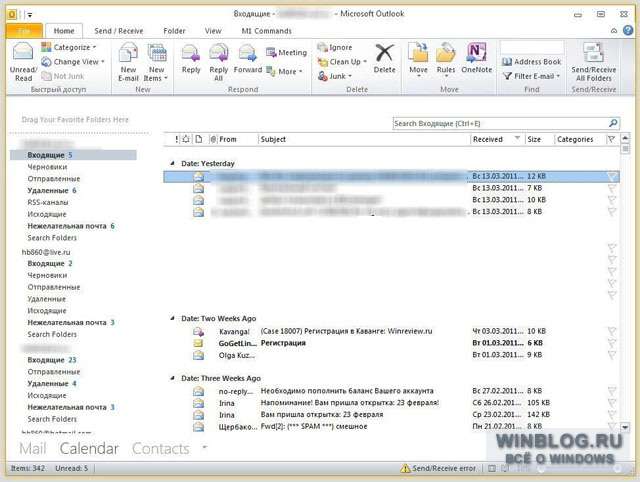The width and height of the screenshot is (640, 482).
Task: Click the Find a Contact field
Action: pyautogui.click(x=532, y=48)
